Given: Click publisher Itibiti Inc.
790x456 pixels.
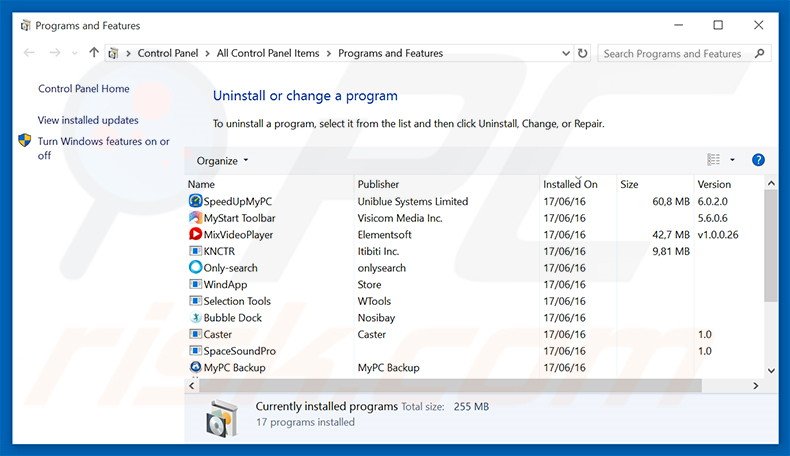Looking at the screenshot, I should click(378, 251).
